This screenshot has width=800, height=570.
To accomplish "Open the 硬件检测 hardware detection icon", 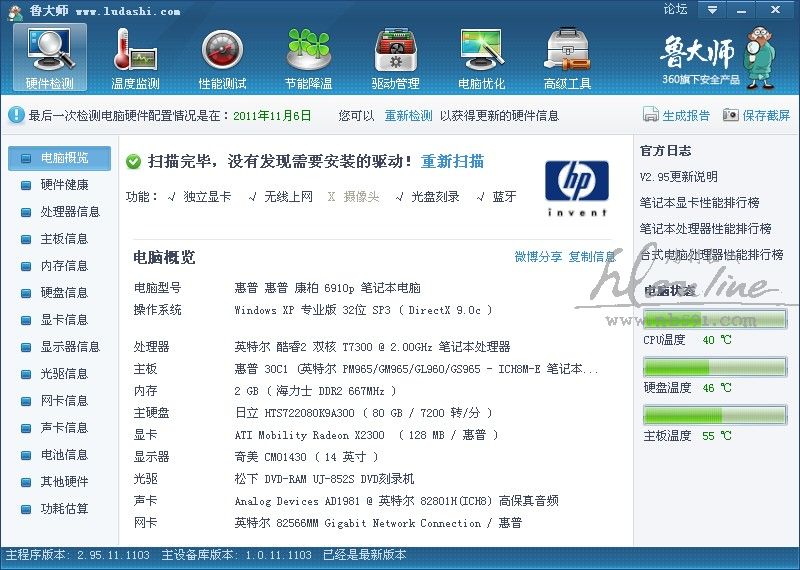I will coord(50,57).
